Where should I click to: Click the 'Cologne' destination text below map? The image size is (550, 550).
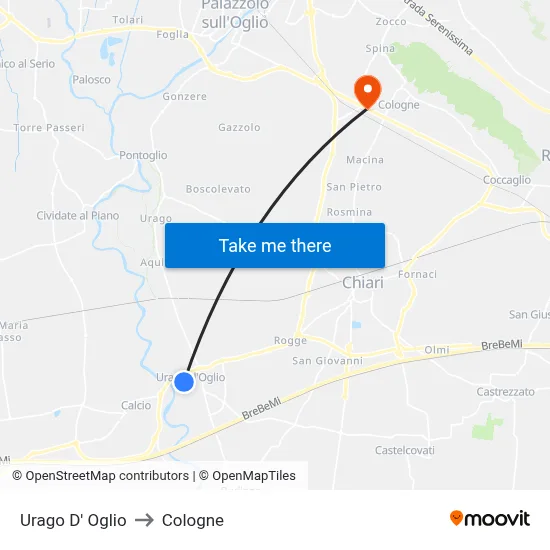(193, 521)
